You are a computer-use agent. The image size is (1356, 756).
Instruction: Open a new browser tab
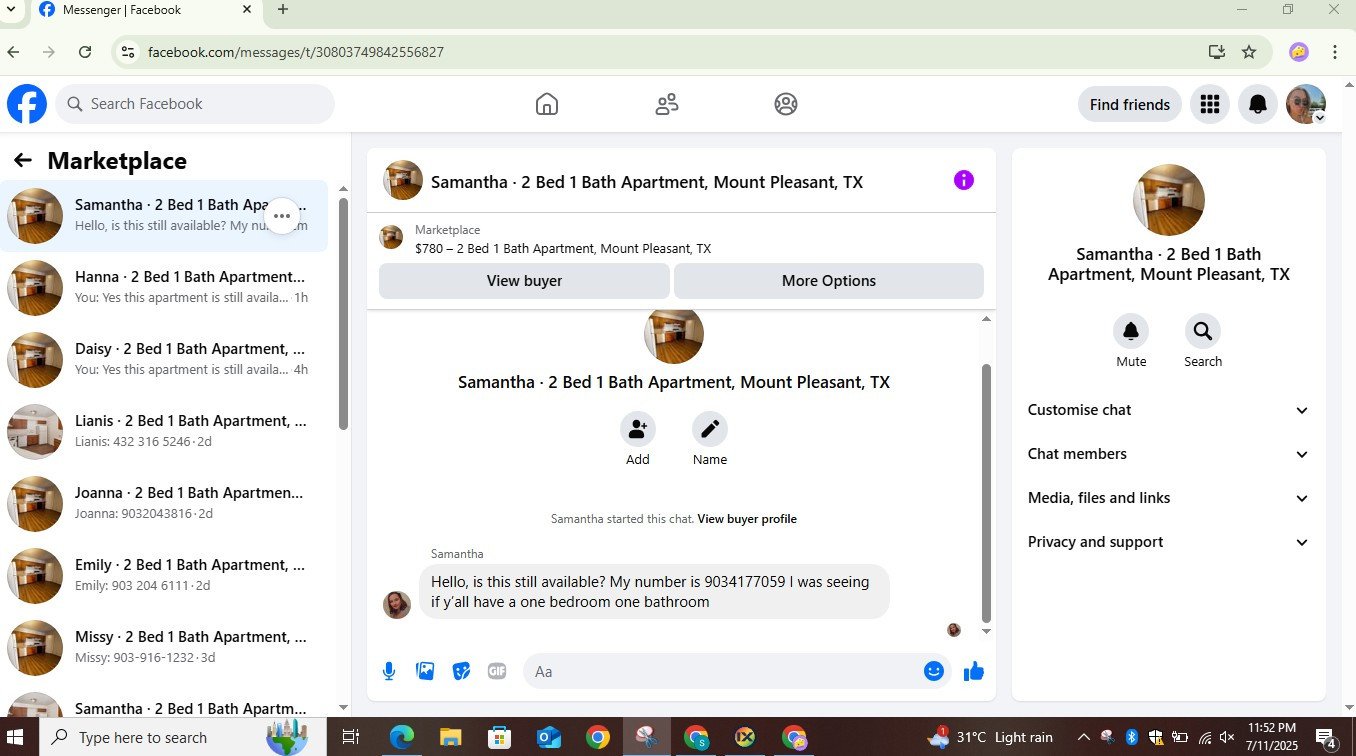[x=283, y=10]
